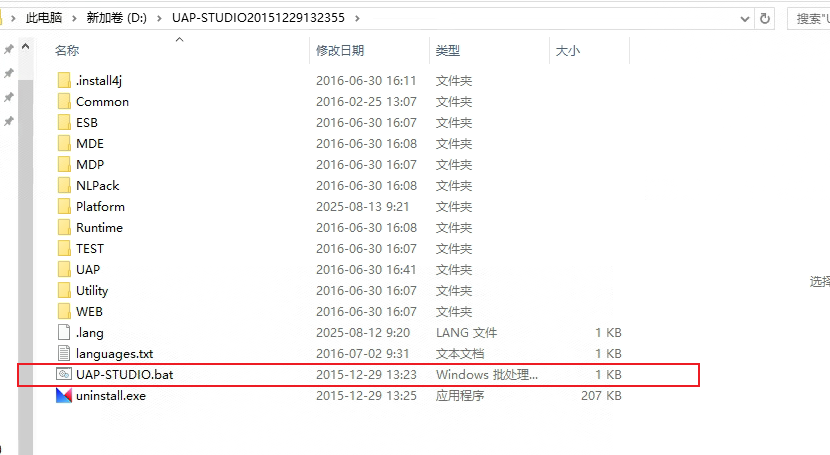
Task: Open the address bar history dropdown
Action: (745, 19)
